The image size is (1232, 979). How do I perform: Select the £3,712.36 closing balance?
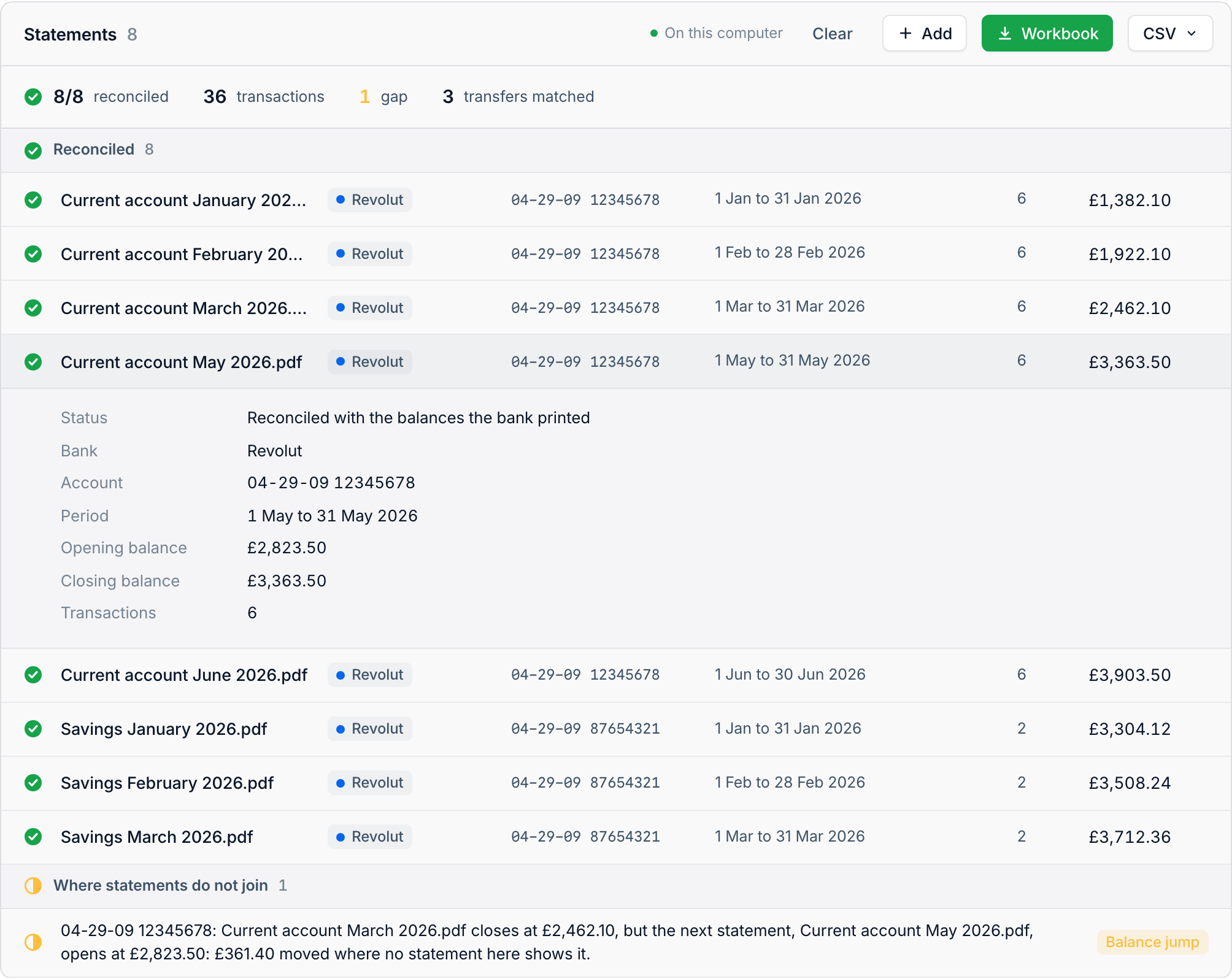(1130, 837)
